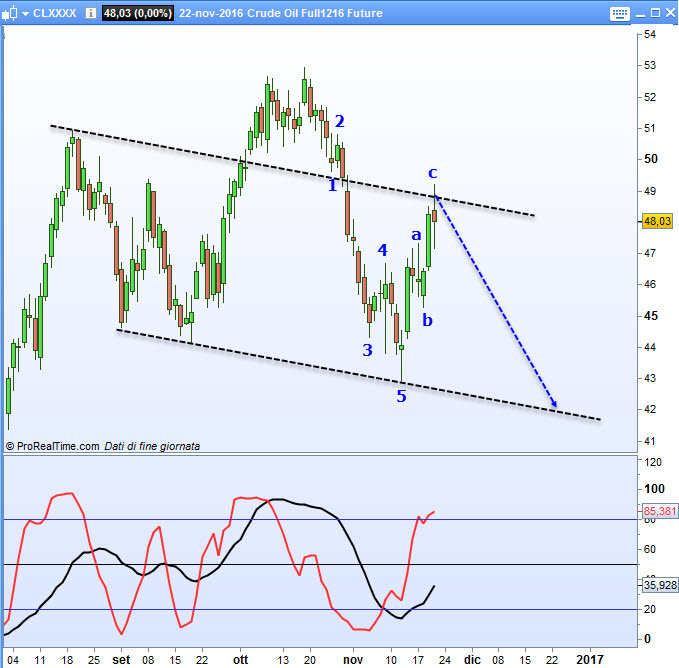679x668 pixels.
Task: Click the CLXXXX ticker symbol
Action: (55, 13)
